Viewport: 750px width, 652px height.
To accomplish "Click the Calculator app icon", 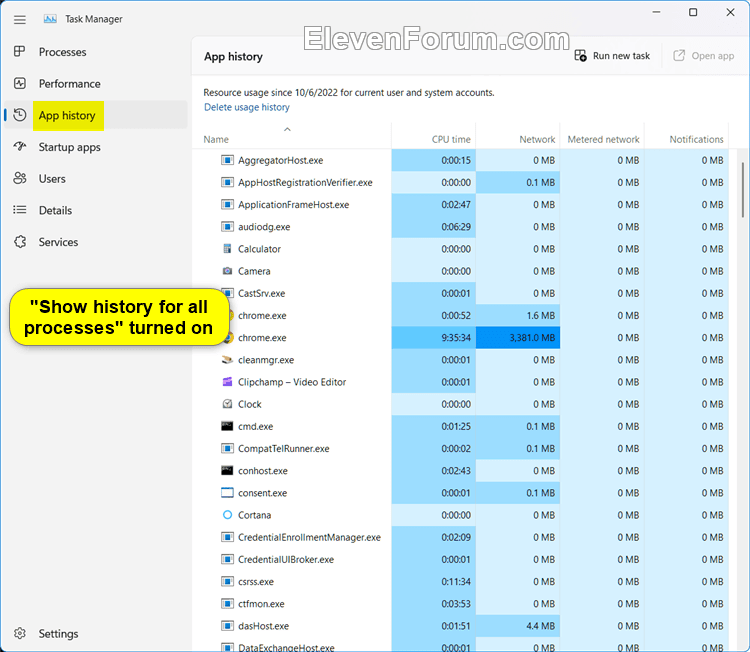I will click(227, 249).
